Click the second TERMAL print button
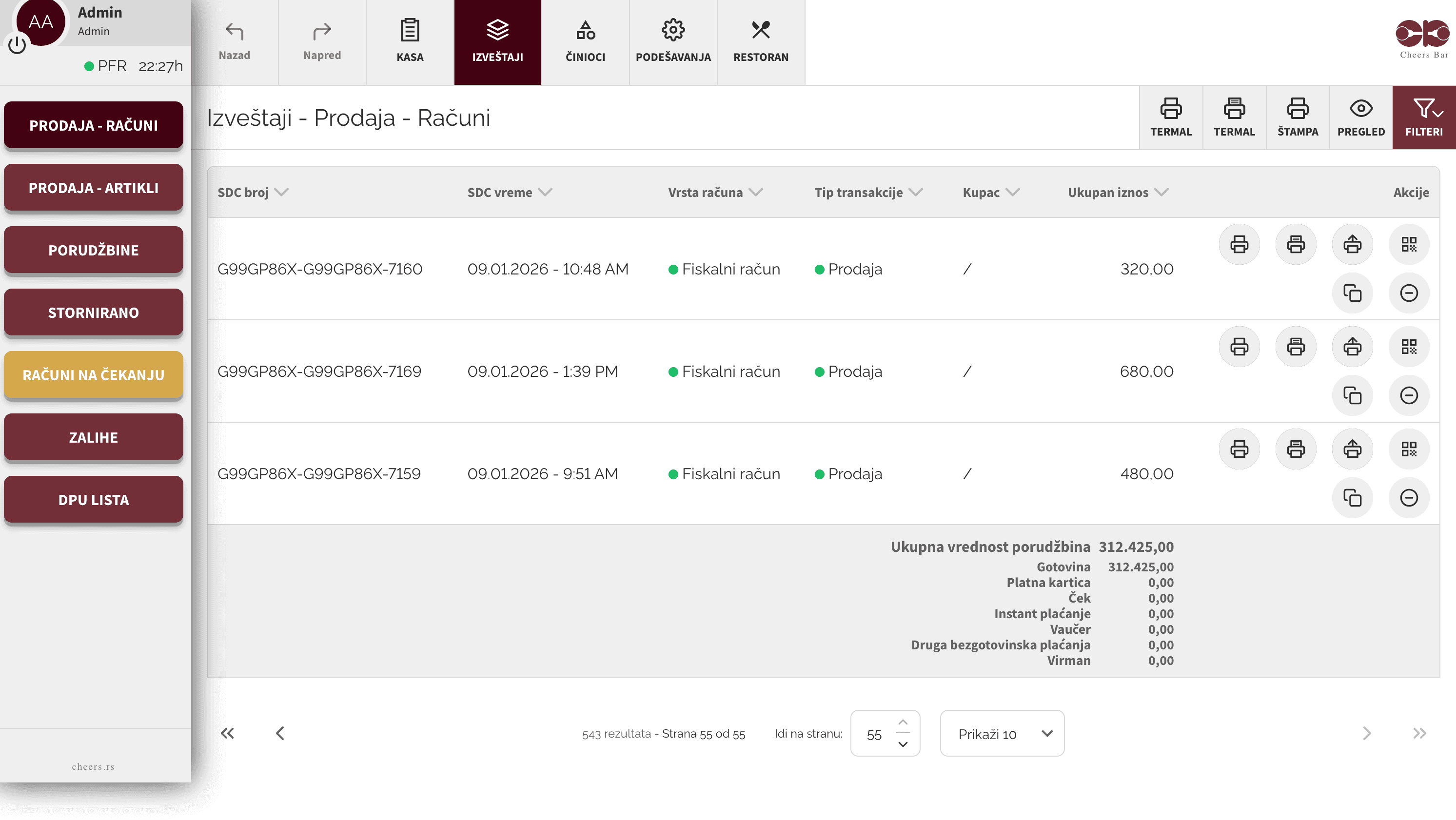 point(1234,117)
